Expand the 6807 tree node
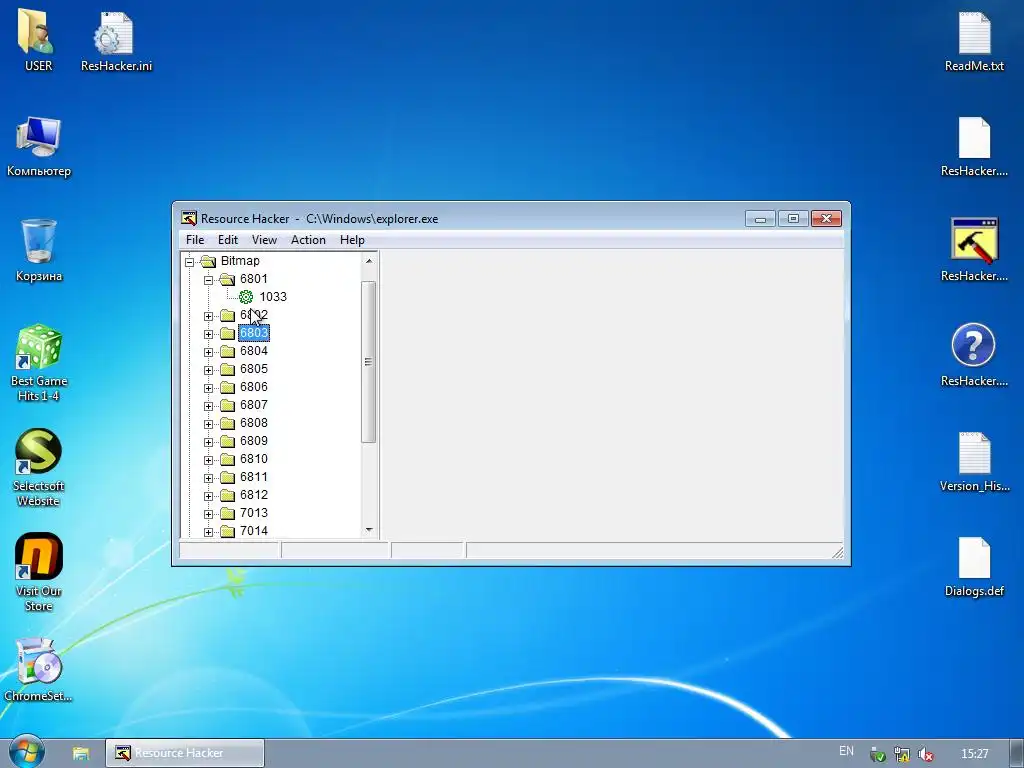This screenshot has width=1024, height=768. pyautogui.click(x=208, y=406)
